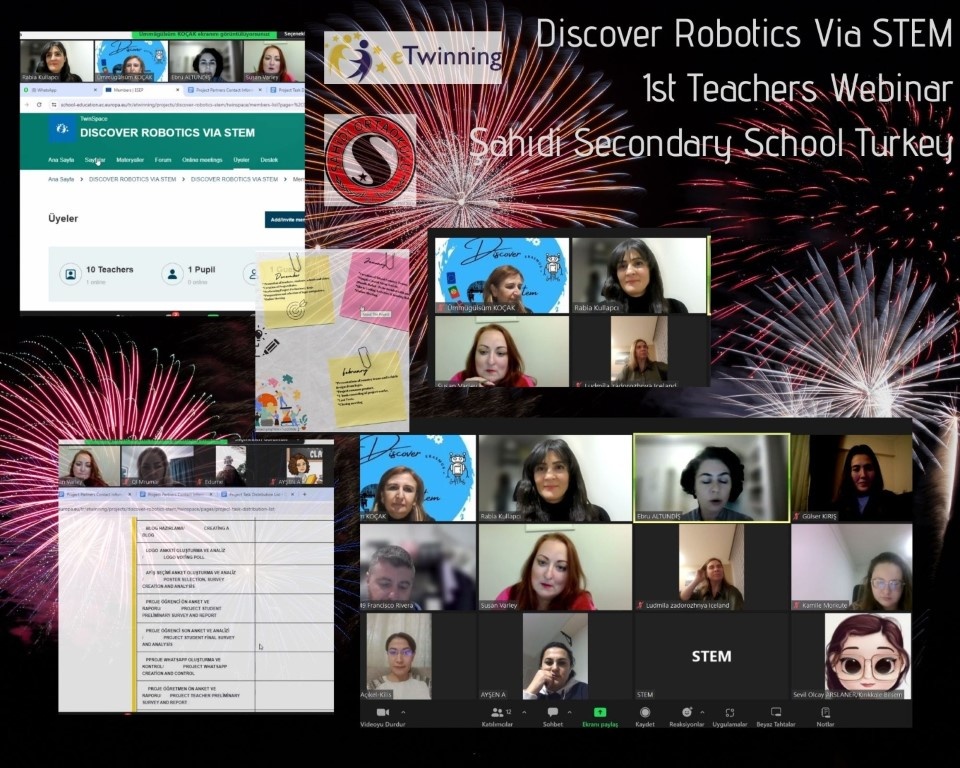Open the Katılımcılar participants panel
The image size is (960, 768).
495,713
